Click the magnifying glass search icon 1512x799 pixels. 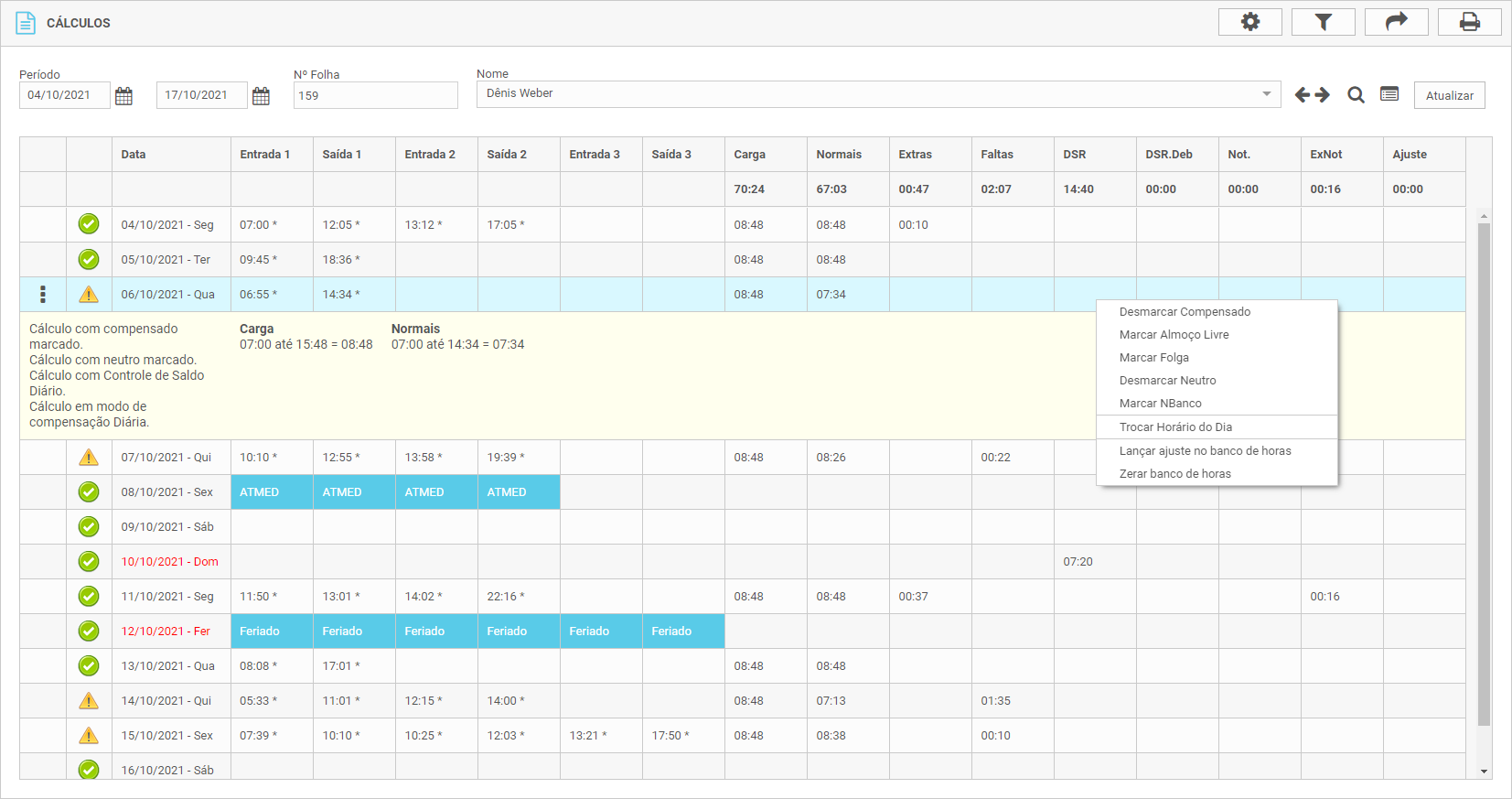[x=1356, y=95]
